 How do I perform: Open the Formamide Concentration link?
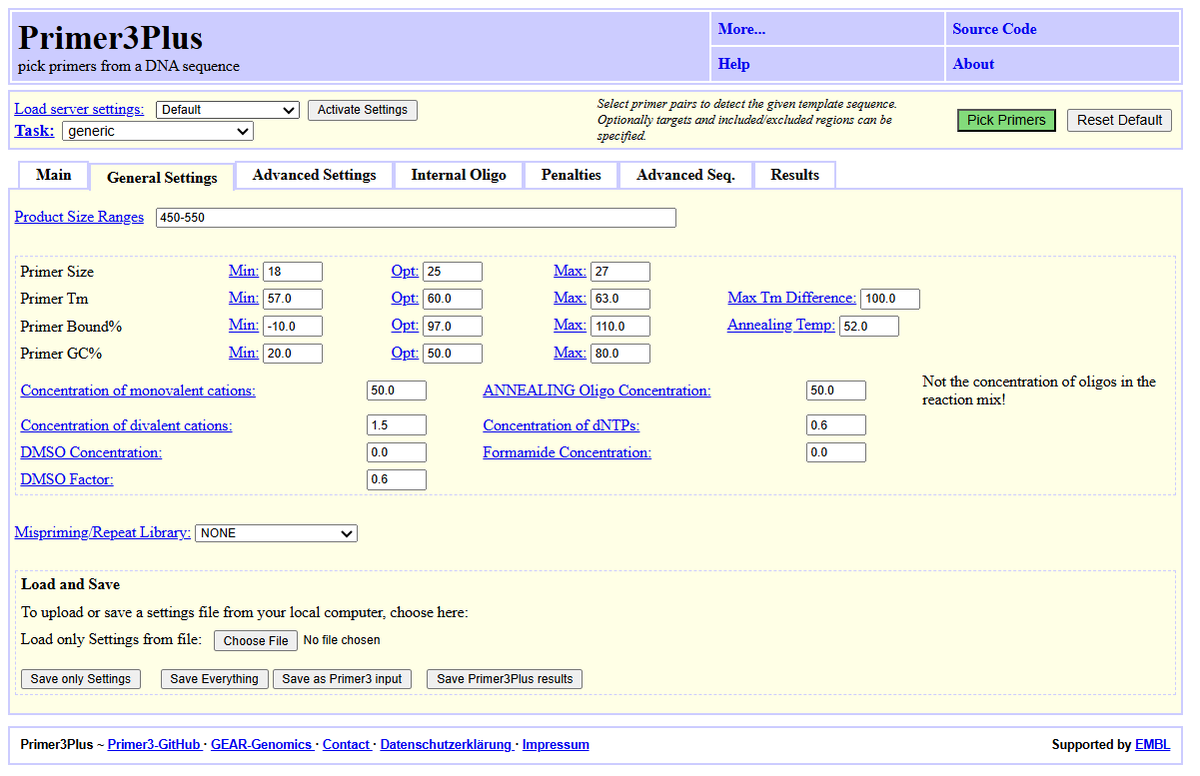(567, 453)
